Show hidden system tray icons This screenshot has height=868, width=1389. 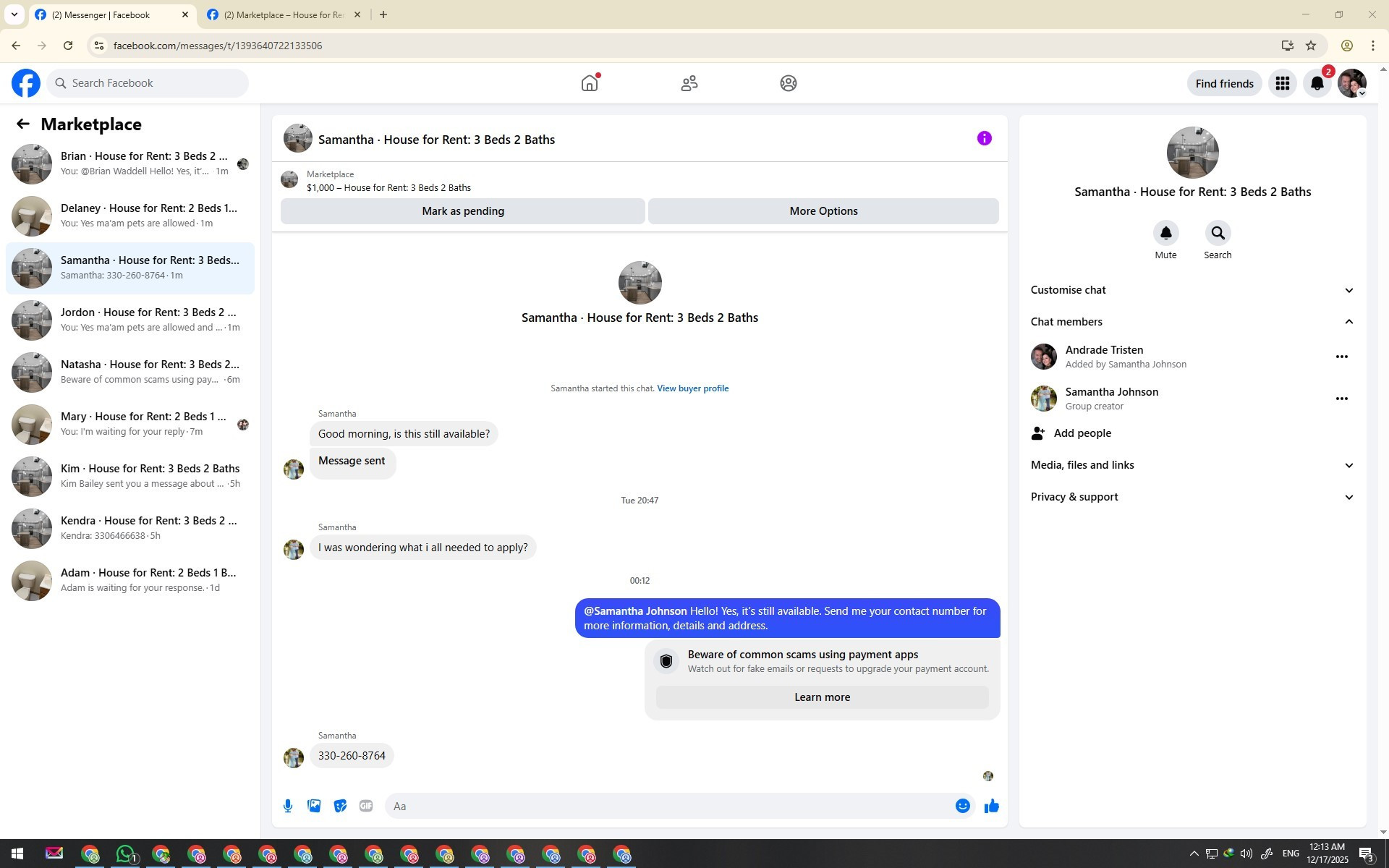pos(1194,854)
